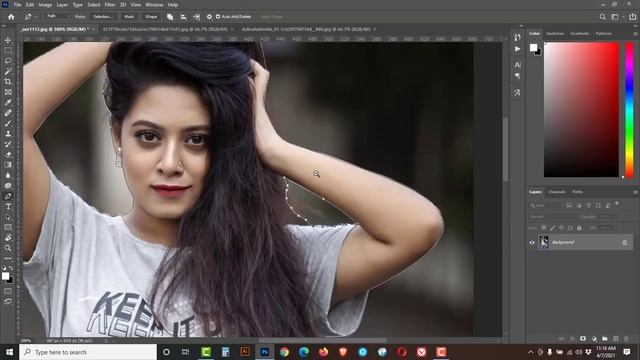The width and height of the screenshot is (640, 360).
Task: Open the Filter menu
Action: [110, 5]
